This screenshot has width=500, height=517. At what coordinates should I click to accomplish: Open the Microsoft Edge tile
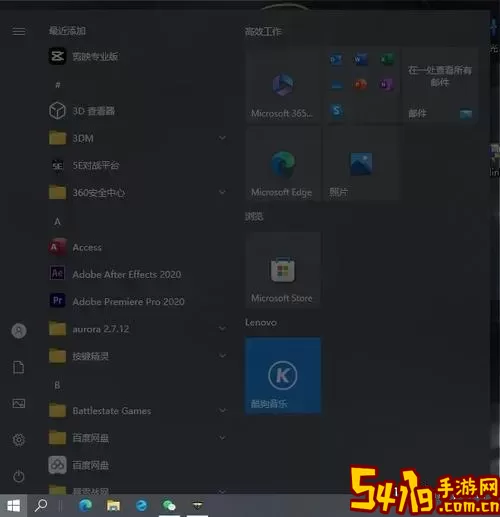(283, 164)
